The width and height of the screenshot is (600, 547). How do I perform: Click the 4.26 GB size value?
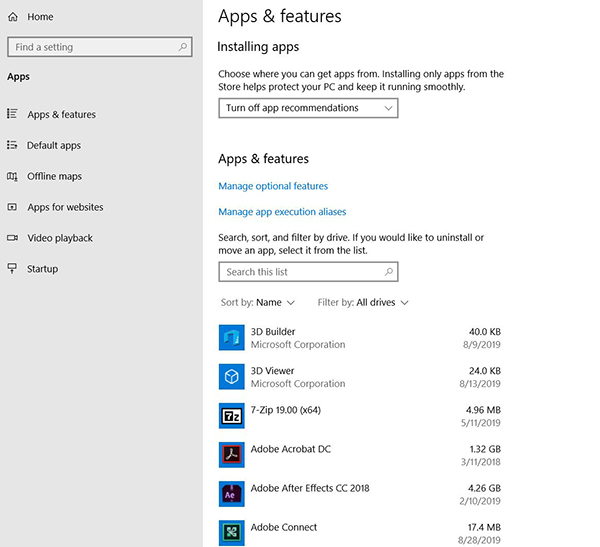click(x=484, y=488)
